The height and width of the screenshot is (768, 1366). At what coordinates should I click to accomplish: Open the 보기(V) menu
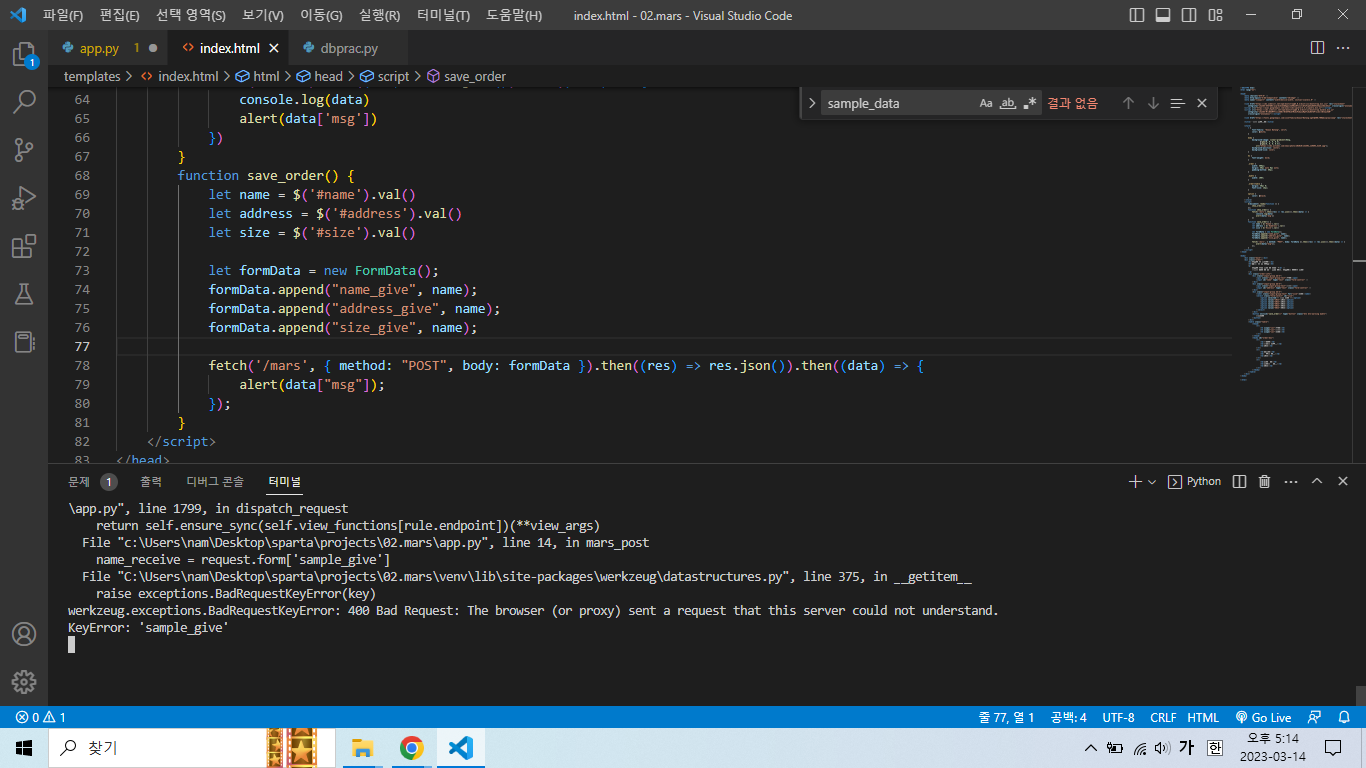263,15
